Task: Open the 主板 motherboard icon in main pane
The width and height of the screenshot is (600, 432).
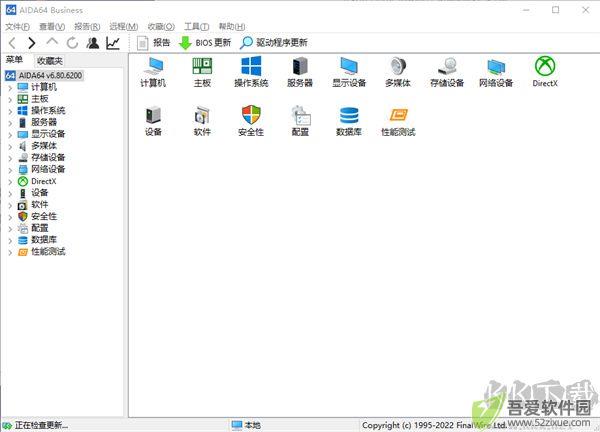Action: coord(202,72)
